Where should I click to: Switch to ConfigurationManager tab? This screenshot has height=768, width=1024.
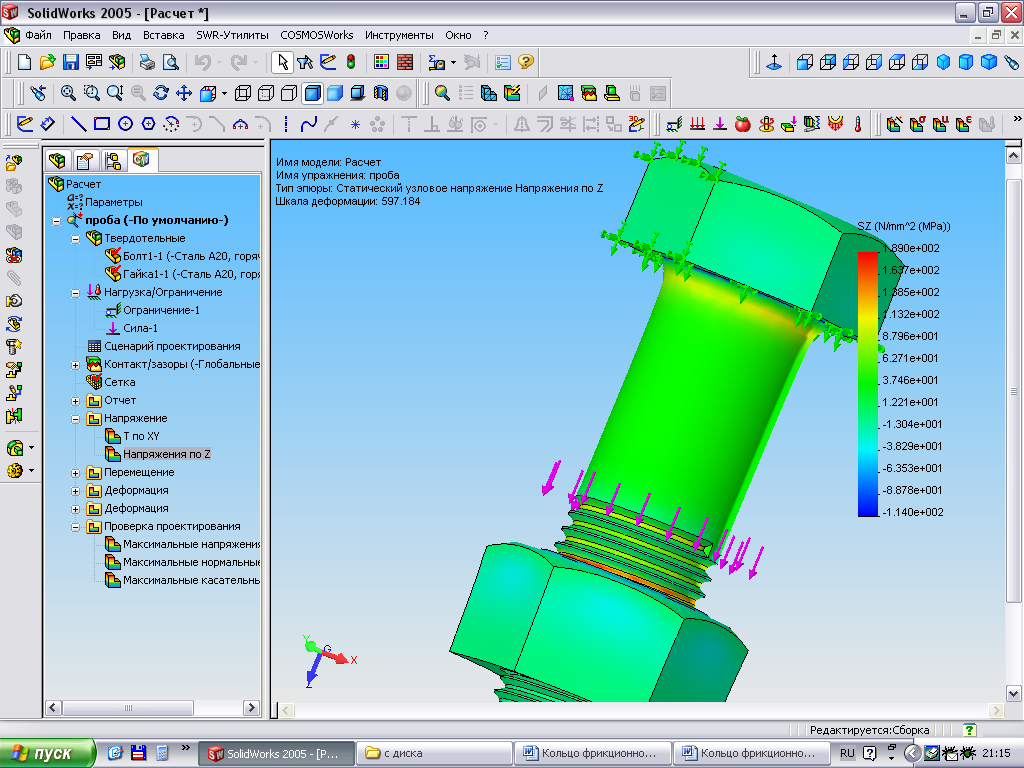113,160
